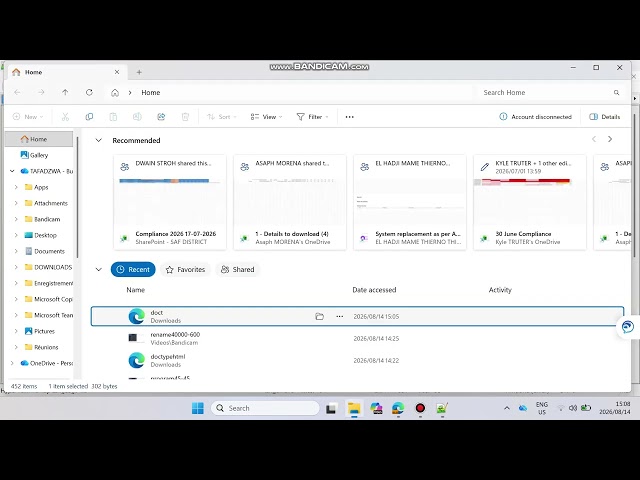Switch to the Shared tab

point(238,269)
